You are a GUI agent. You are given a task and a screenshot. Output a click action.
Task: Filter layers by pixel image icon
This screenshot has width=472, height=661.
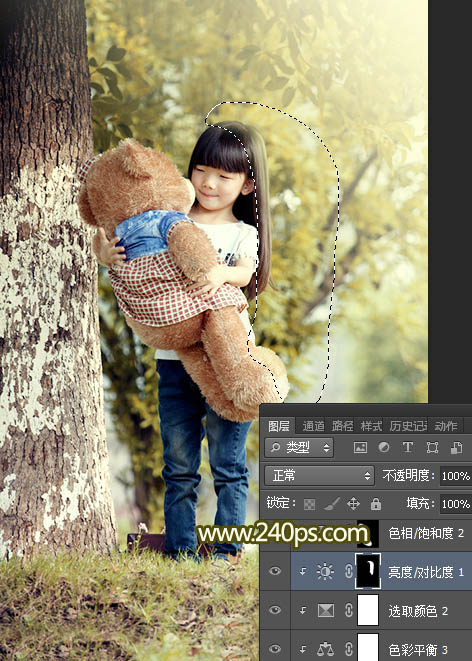coord(360,448)
